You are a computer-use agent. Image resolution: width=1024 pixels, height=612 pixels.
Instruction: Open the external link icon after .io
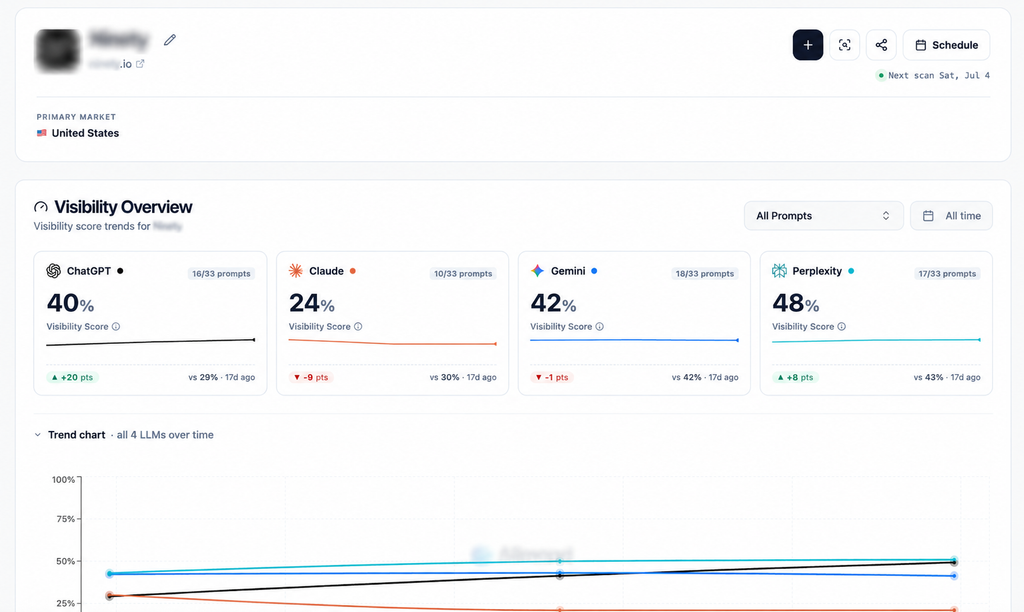coord(140,63)
